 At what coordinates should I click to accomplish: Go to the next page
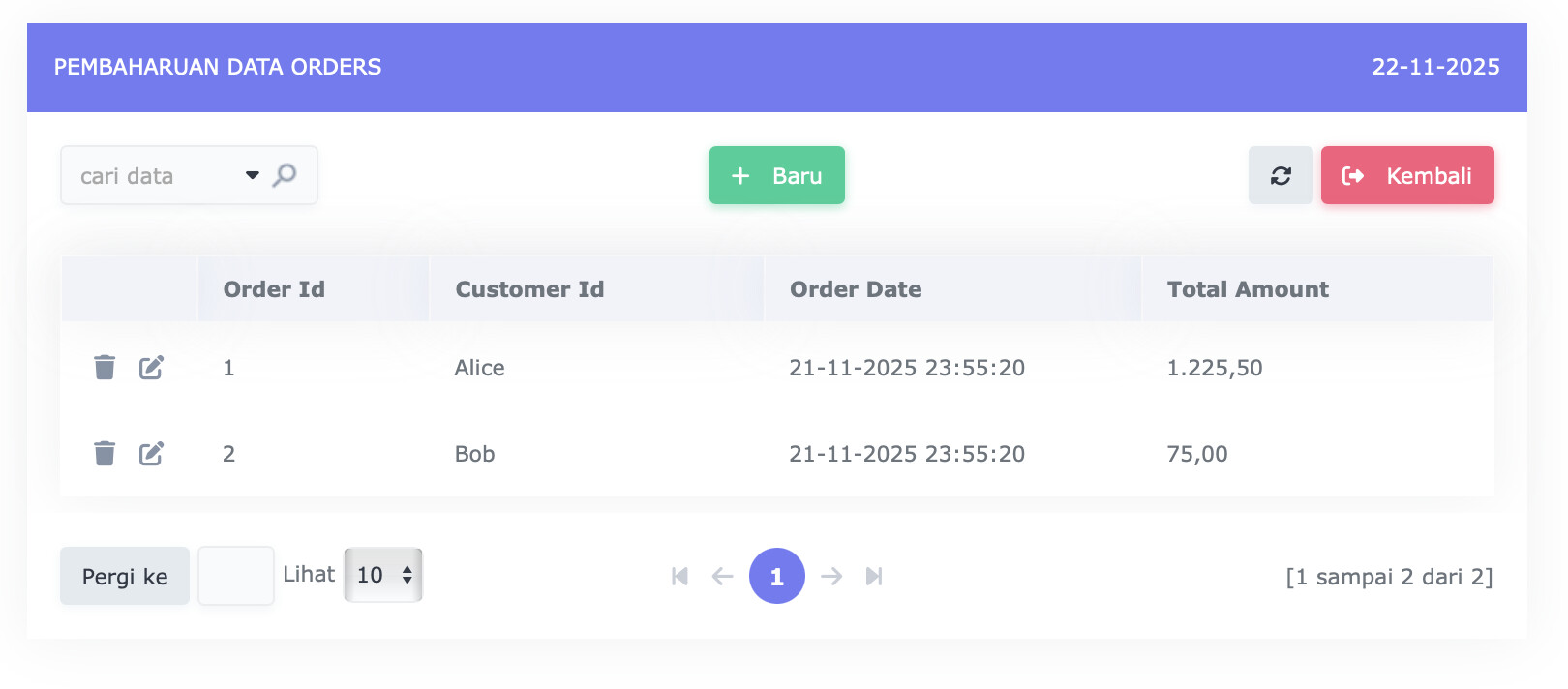831,577
